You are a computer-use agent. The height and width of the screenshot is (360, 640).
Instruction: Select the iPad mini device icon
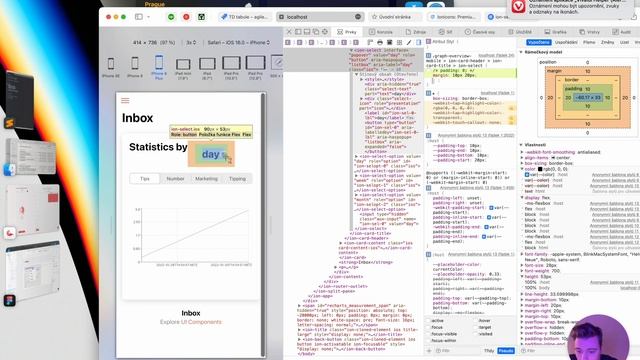point(183,64)
